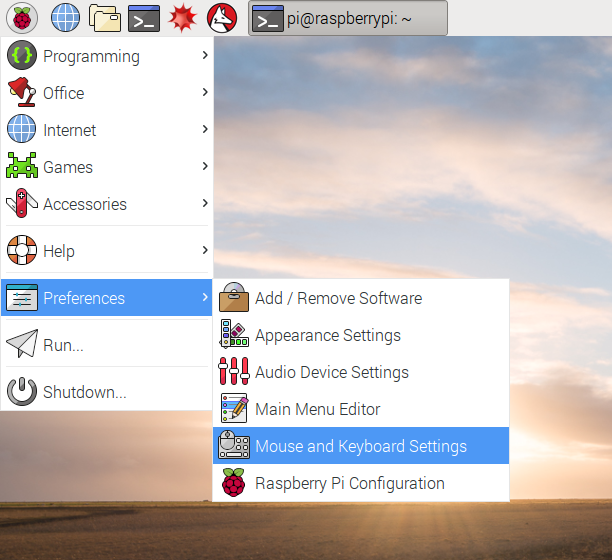Click the Games space invader icon
This screenshot has width=612, height=560.
22,166
